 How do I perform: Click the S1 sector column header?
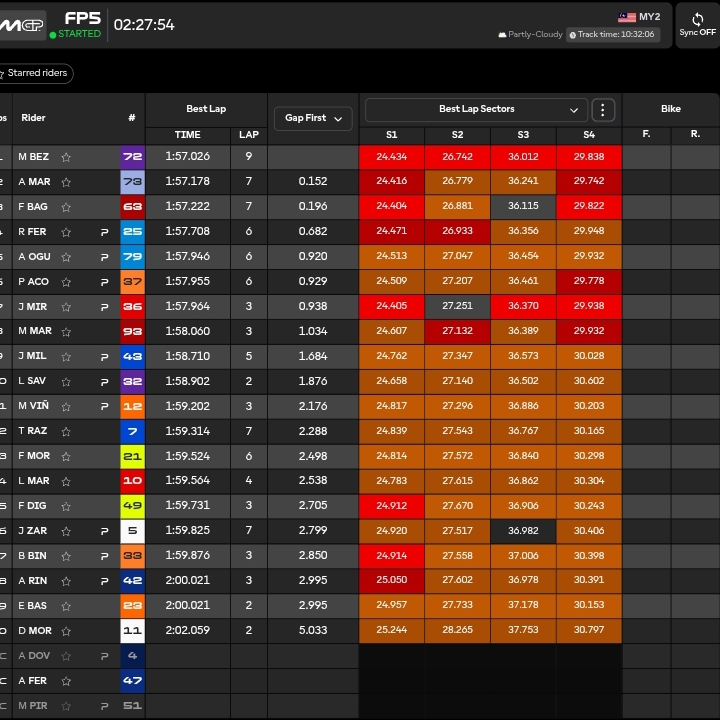(391, 135)
